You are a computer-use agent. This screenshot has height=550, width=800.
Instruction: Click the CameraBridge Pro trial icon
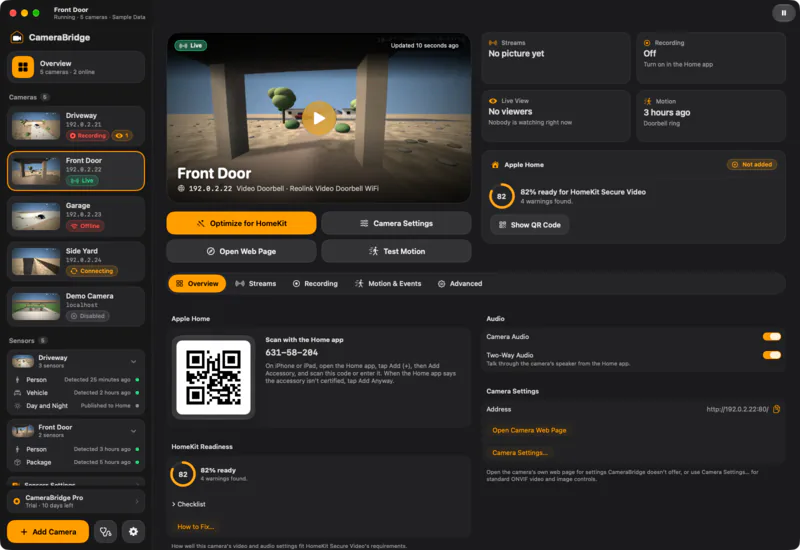point(16,501)
